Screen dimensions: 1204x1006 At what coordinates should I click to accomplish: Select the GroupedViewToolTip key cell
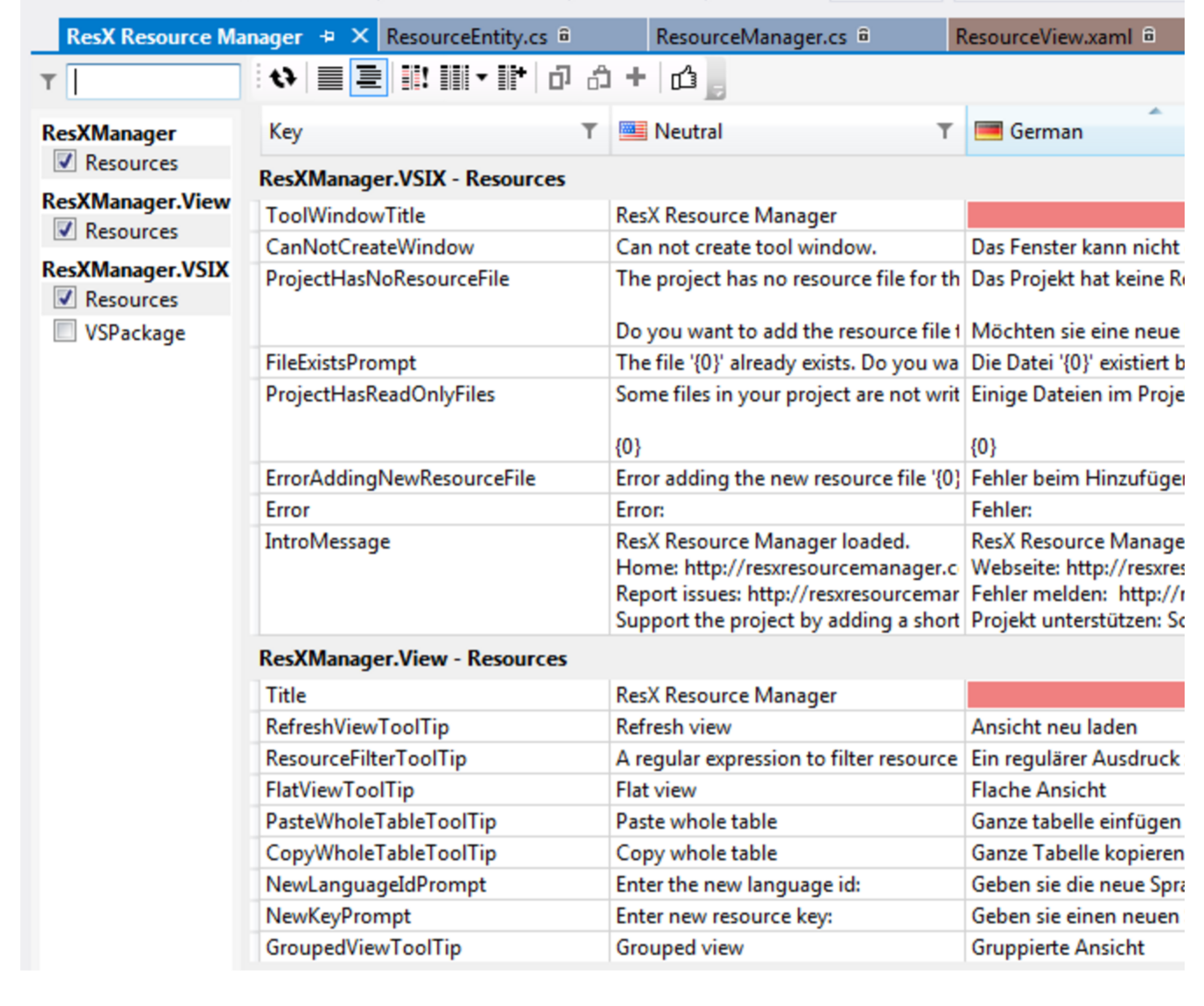tap(434, 948)
